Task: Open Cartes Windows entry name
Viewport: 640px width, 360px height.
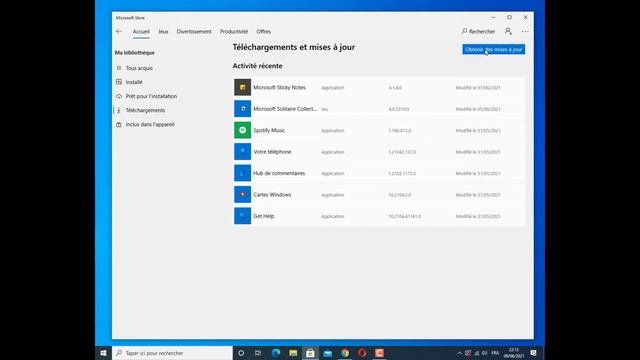Action: point(272,195)
